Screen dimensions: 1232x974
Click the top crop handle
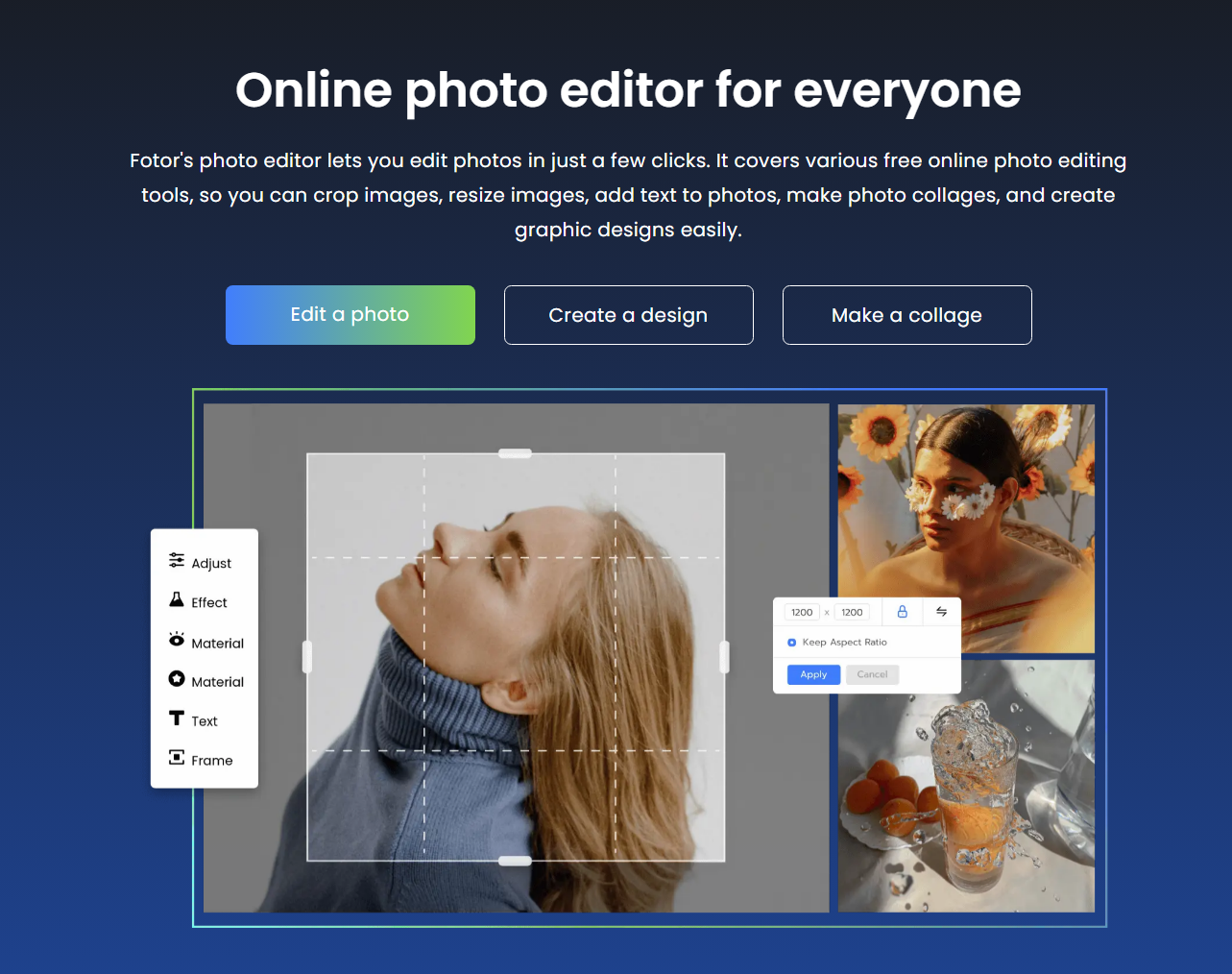[516, 453]
